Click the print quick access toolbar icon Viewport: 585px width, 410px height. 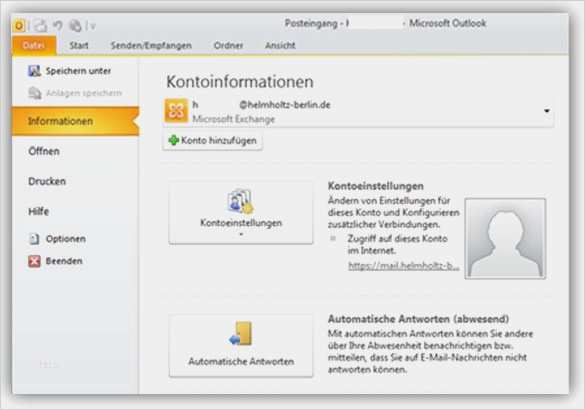[x=75, y=26]
